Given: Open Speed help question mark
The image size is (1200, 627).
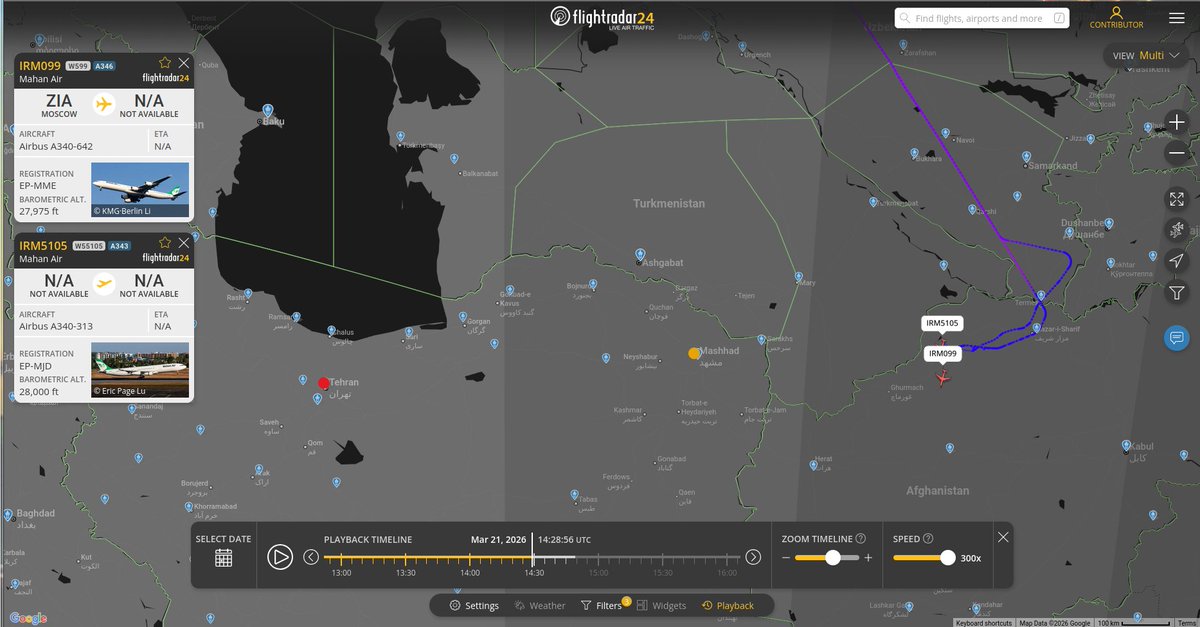Looking at the screenshot, I should point(928,538).
